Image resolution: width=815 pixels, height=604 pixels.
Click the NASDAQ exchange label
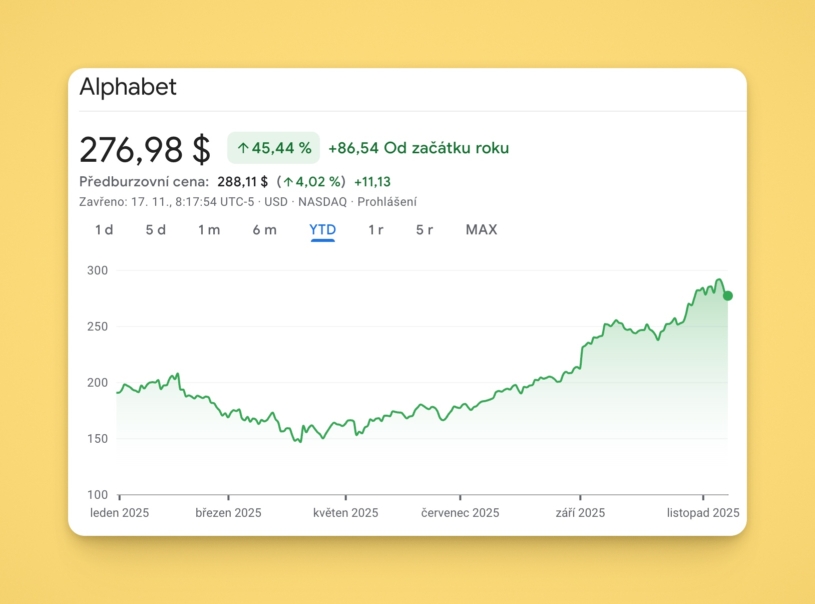coord(322,202)
